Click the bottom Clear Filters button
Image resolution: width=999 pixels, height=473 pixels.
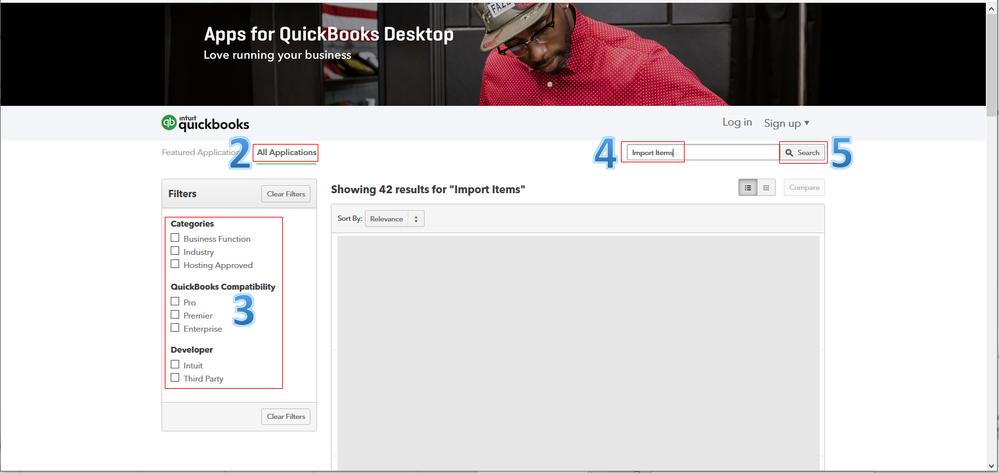286,416
